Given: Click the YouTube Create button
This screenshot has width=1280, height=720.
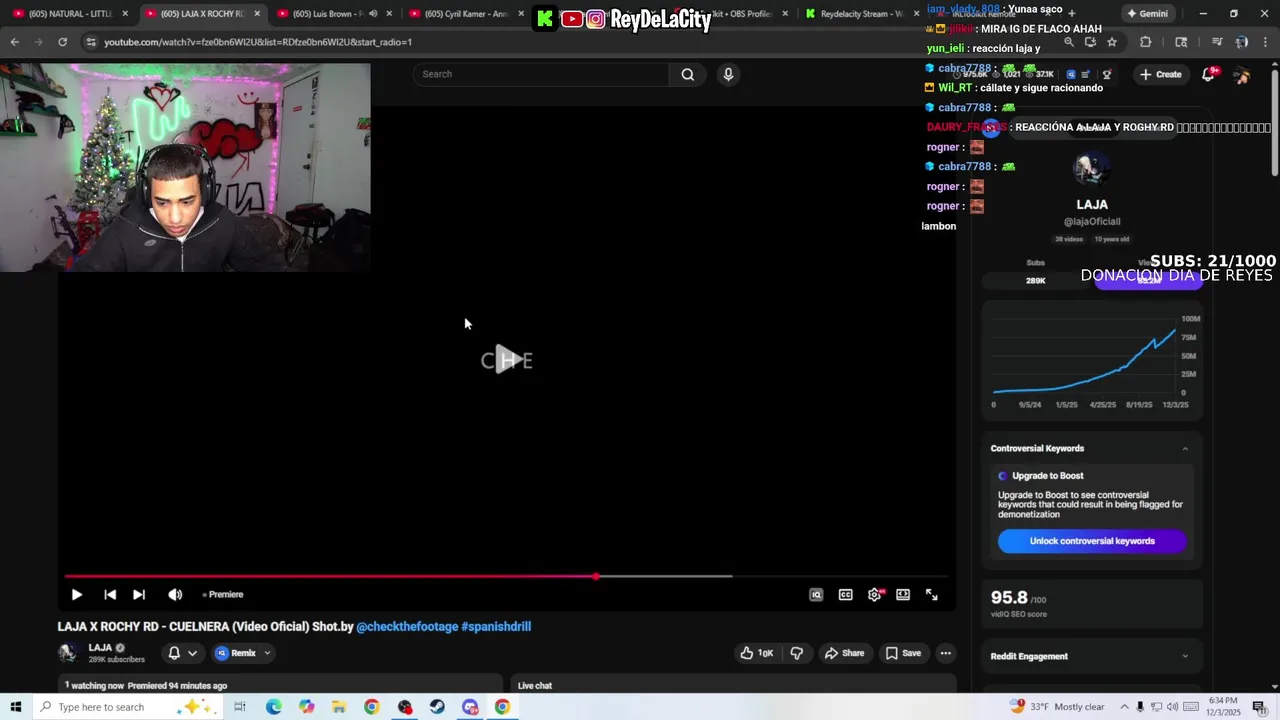Looking at the screenshot, I should point(1161,74).
